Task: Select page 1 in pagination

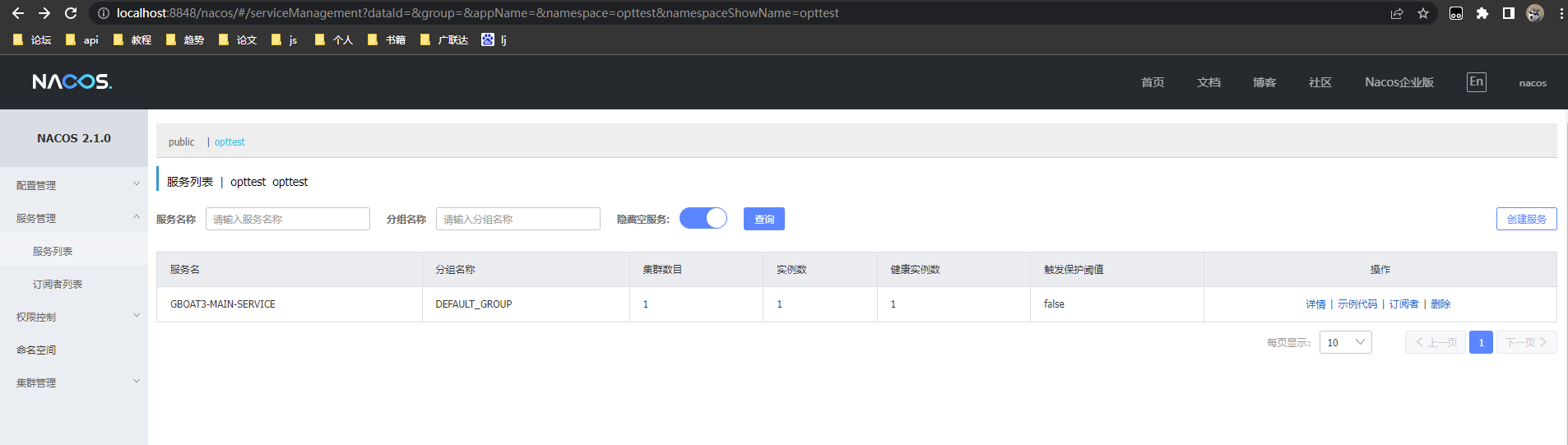Action: [x=1481, y=342]
